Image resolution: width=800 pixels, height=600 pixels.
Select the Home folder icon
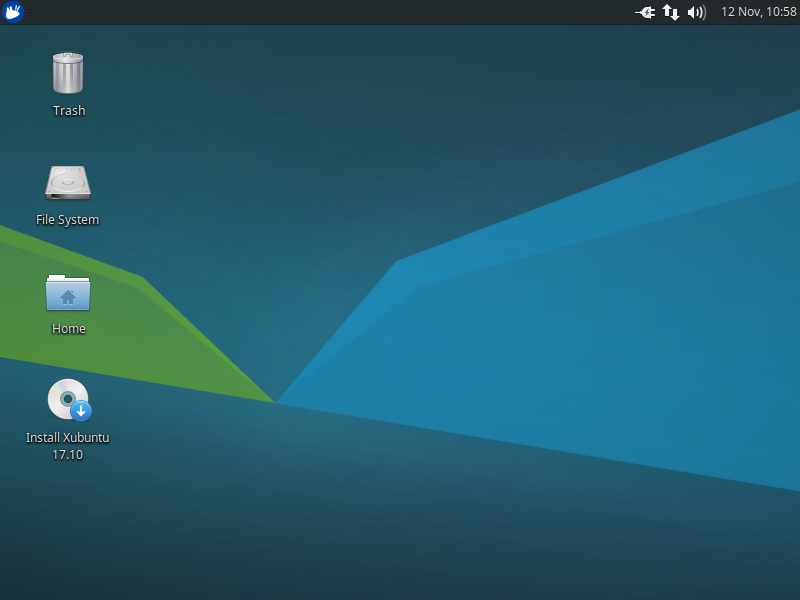[68, 292]
